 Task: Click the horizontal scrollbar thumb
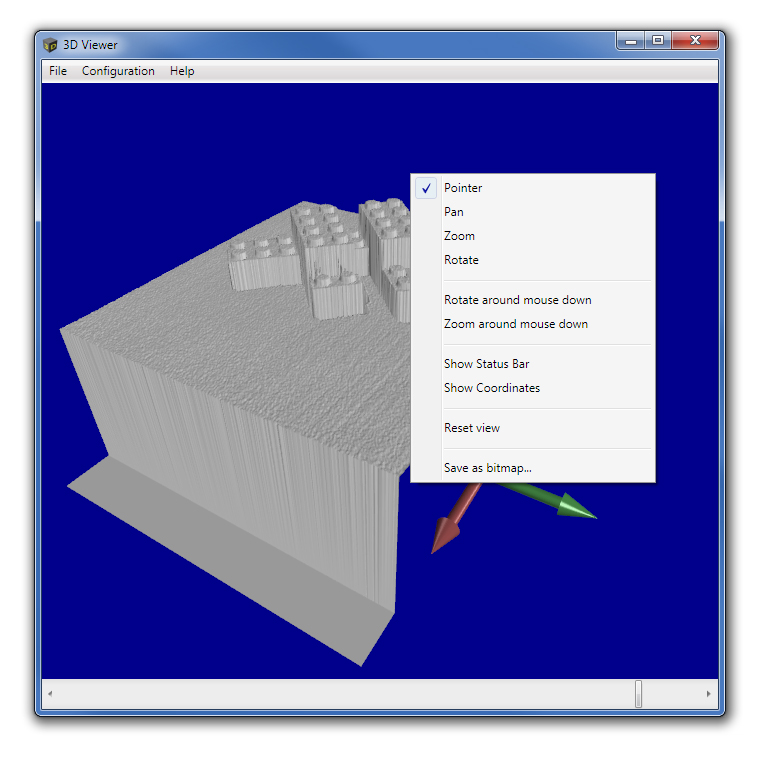(638, 694)
